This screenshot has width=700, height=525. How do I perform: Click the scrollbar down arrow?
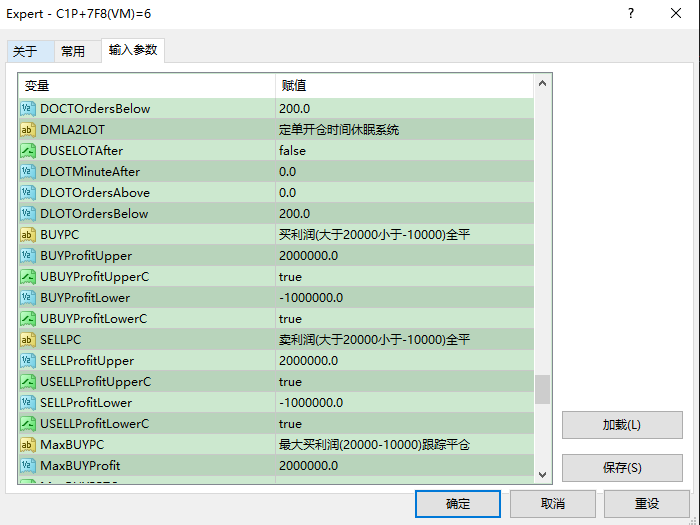[x=542, y=475]
